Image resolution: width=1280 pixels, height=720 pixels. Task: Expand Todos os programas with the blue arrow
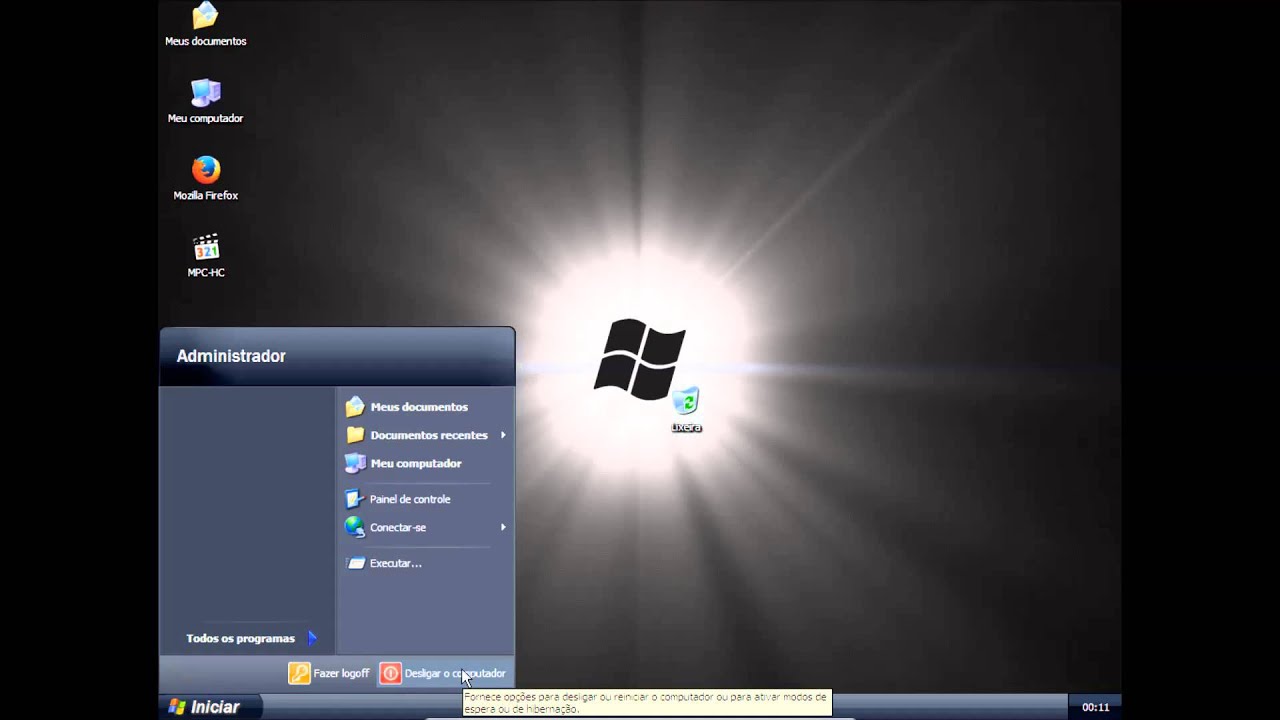pyautogui.click(x=312, y=638)
